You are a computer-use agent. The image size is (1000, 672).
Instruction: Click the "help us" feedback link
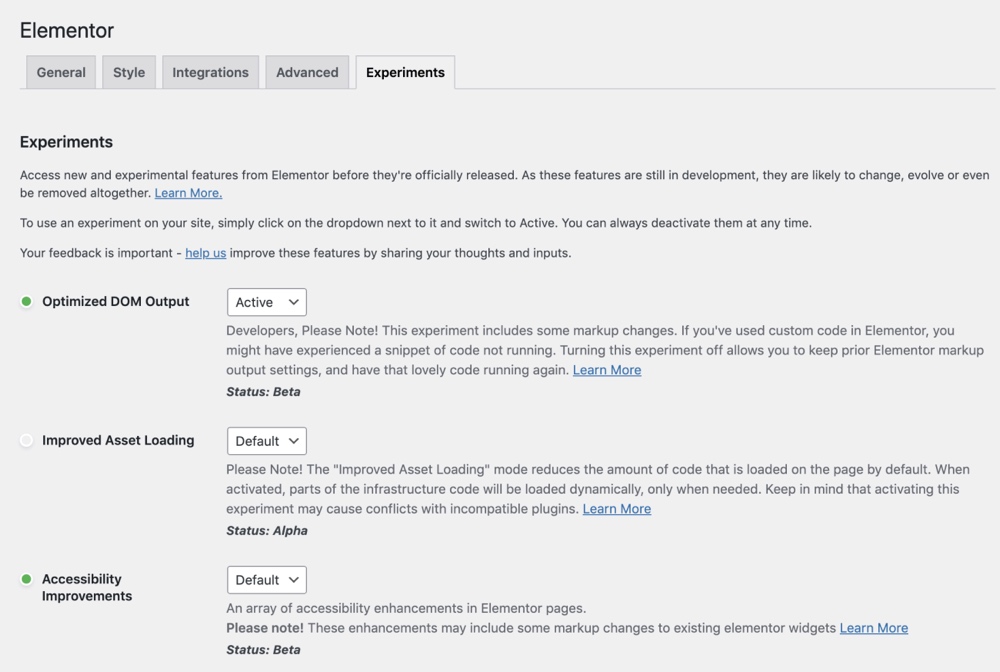tap(205, 253)
